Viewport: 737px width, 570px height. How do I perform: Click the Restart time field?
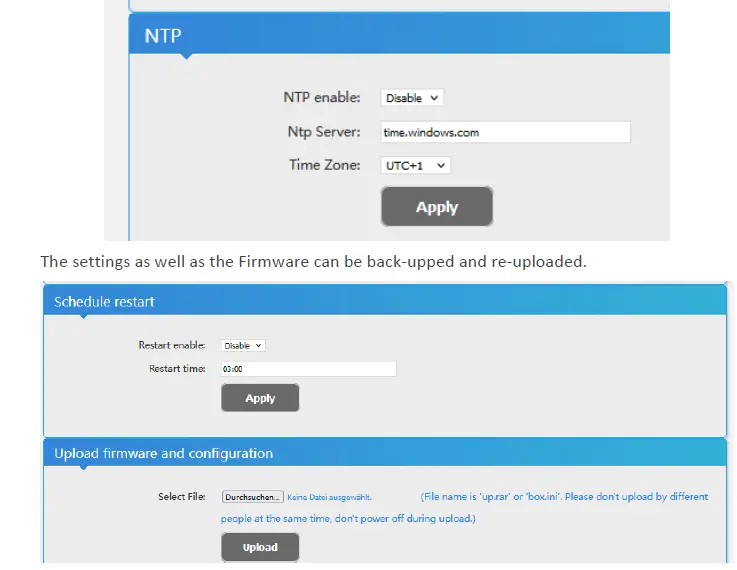[308, 369]
